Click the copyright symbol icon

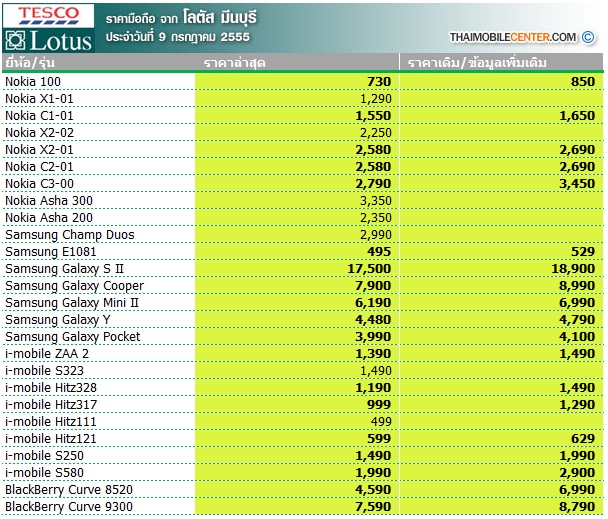(x=588, y=37)
